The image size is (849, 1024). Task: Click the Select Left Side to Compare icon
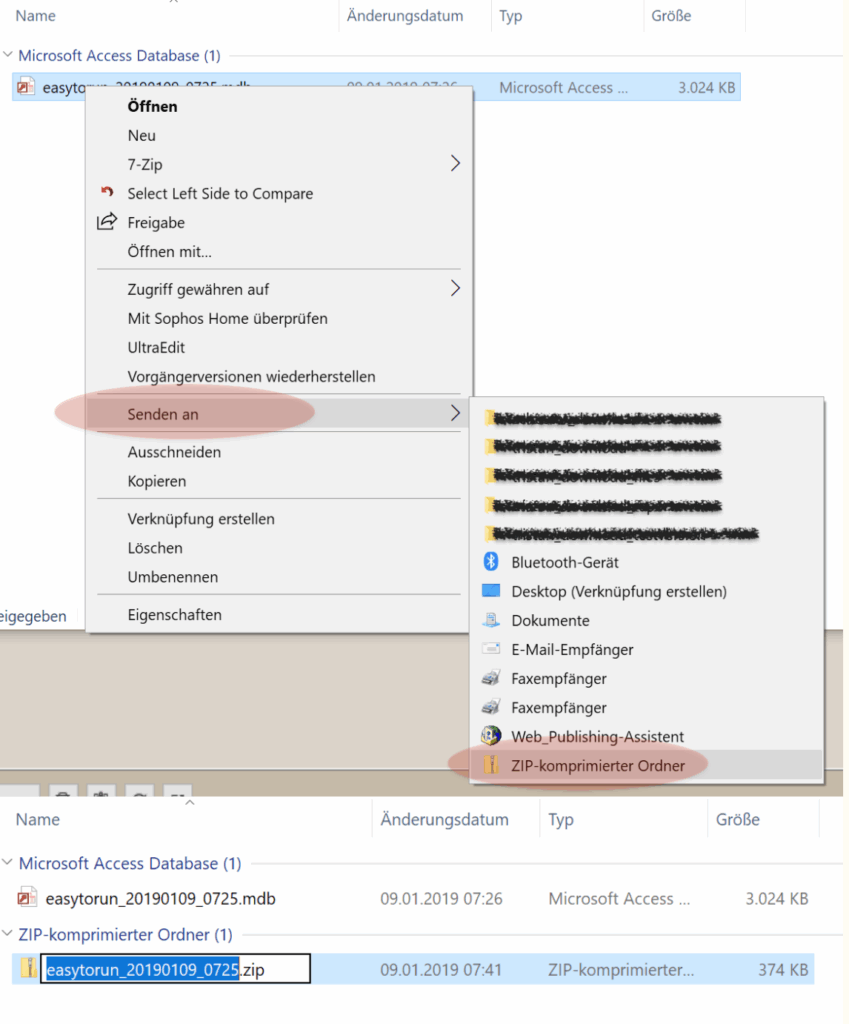tap(107, 193)
